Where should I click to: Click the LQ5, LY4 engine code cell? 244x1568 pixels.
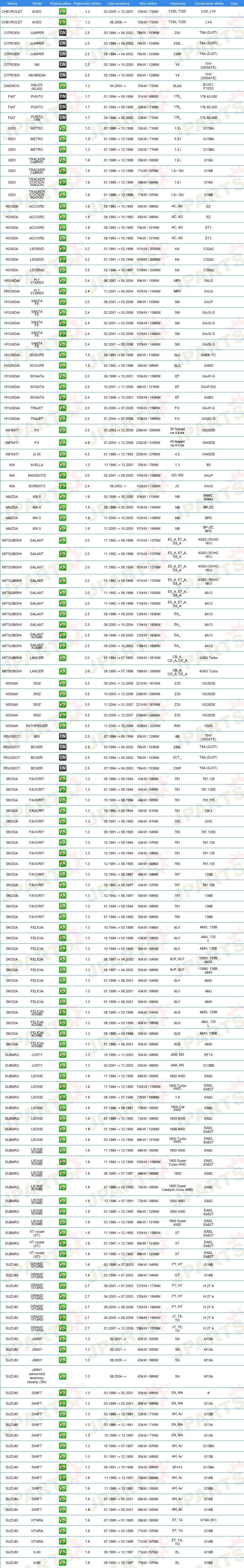[209, 12]
